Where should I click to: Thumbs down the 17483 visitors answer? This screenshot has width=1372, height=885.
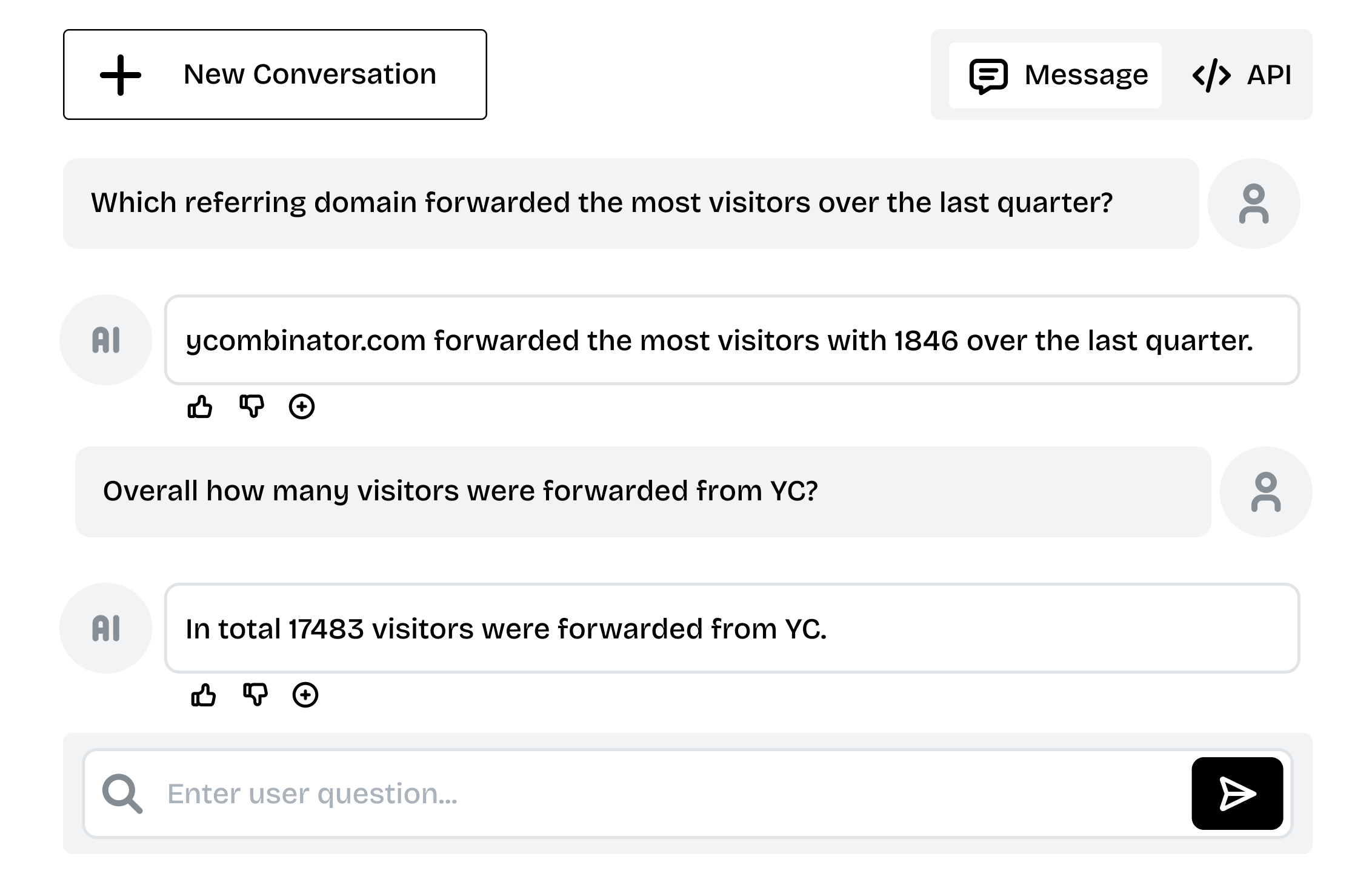click(x=255, y=695)
